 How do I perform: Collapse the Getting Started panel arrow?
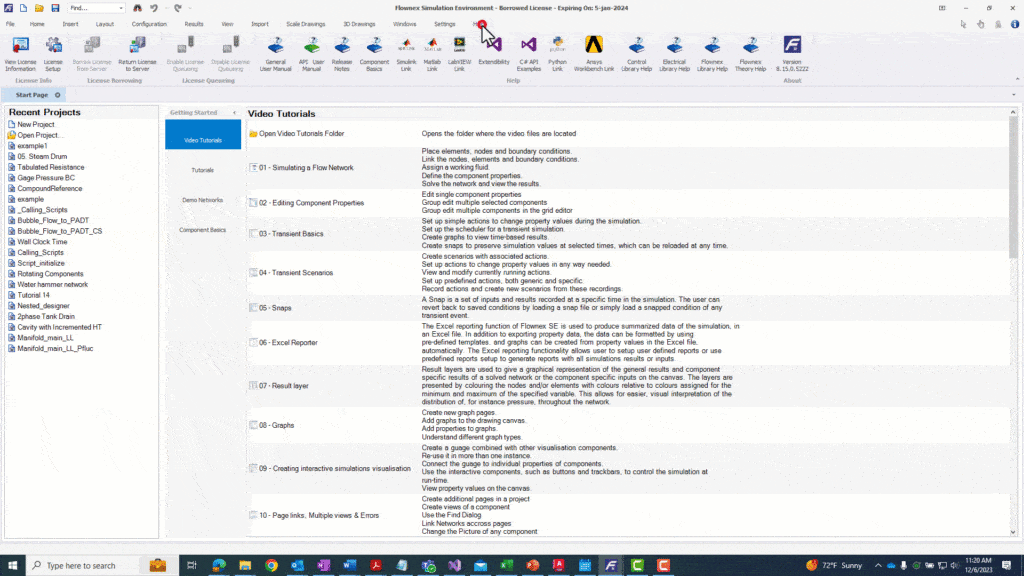click(234, 113)
